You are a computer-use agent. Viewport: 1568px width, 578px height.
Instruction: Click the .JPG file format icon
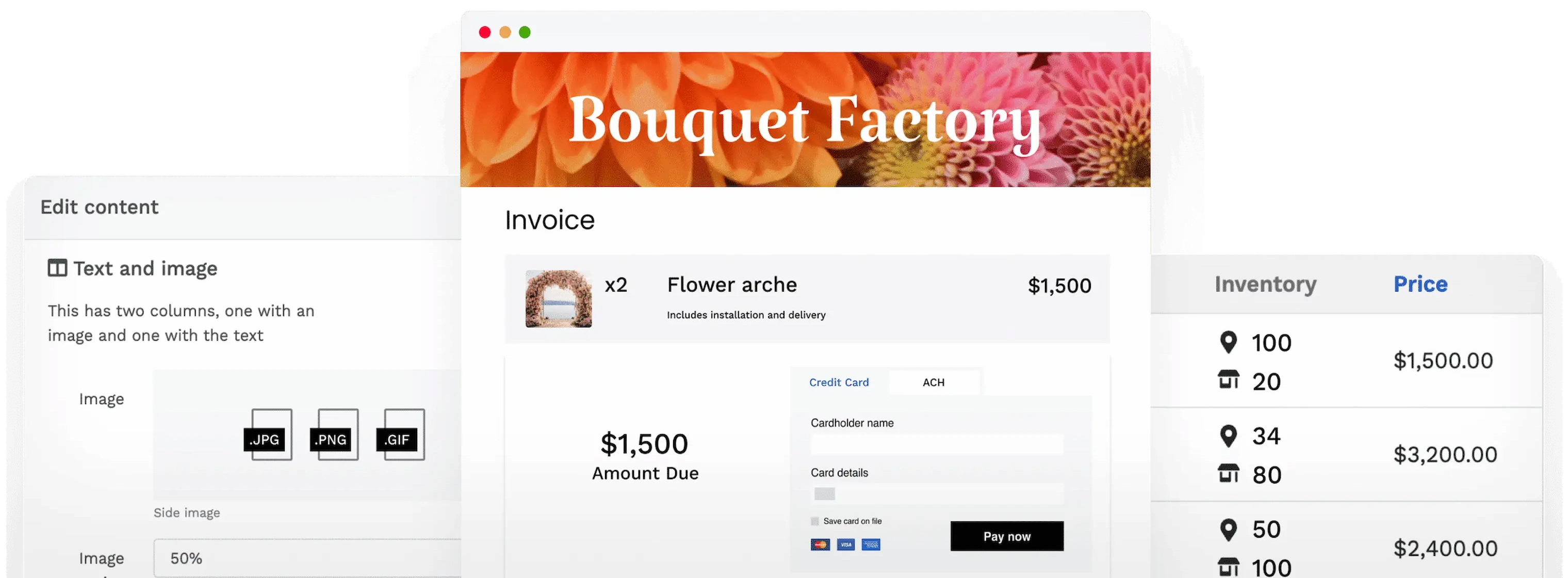point(268,434)
